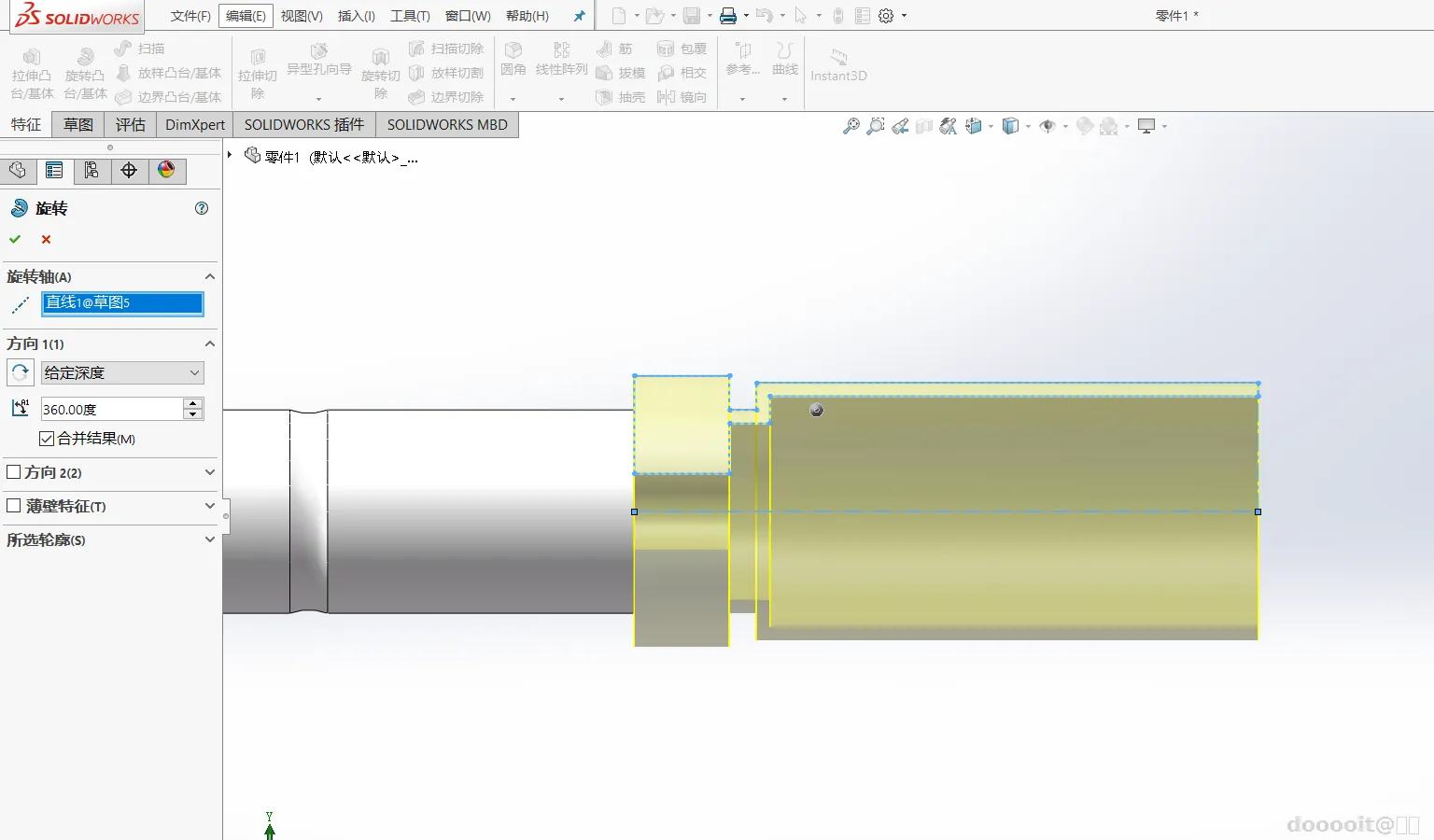Enable the 薄壁特征 checkbox
Screen dimensions: 1434x840
(14, 506)
